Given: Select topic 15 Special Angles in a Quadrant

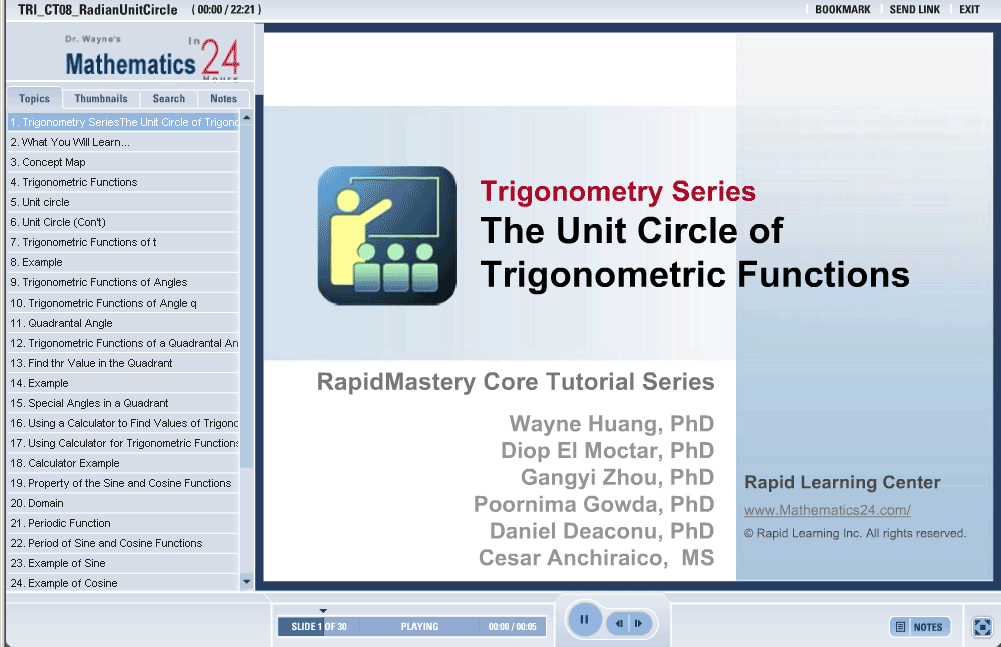Looking at the screenshot, I should coord(123,403).
